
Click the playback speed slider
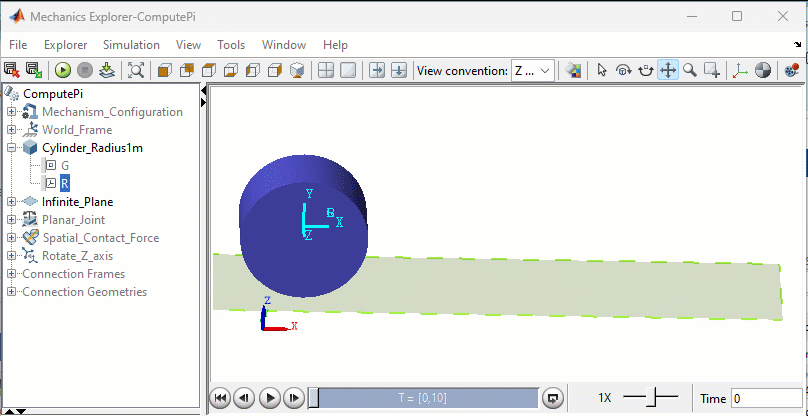click(651, 398)
